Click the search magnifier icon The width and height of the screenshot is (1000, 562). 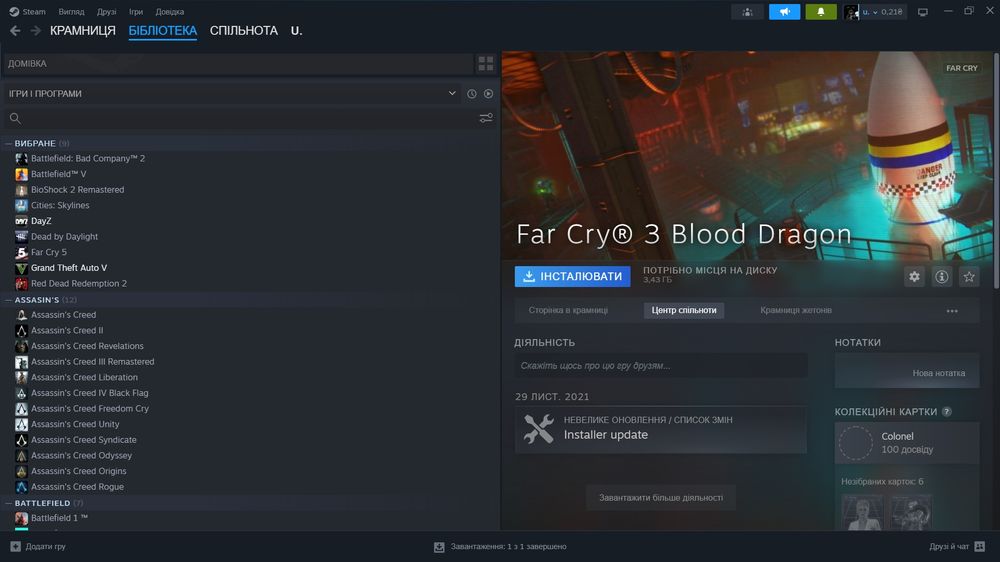[x=15, y=118]
